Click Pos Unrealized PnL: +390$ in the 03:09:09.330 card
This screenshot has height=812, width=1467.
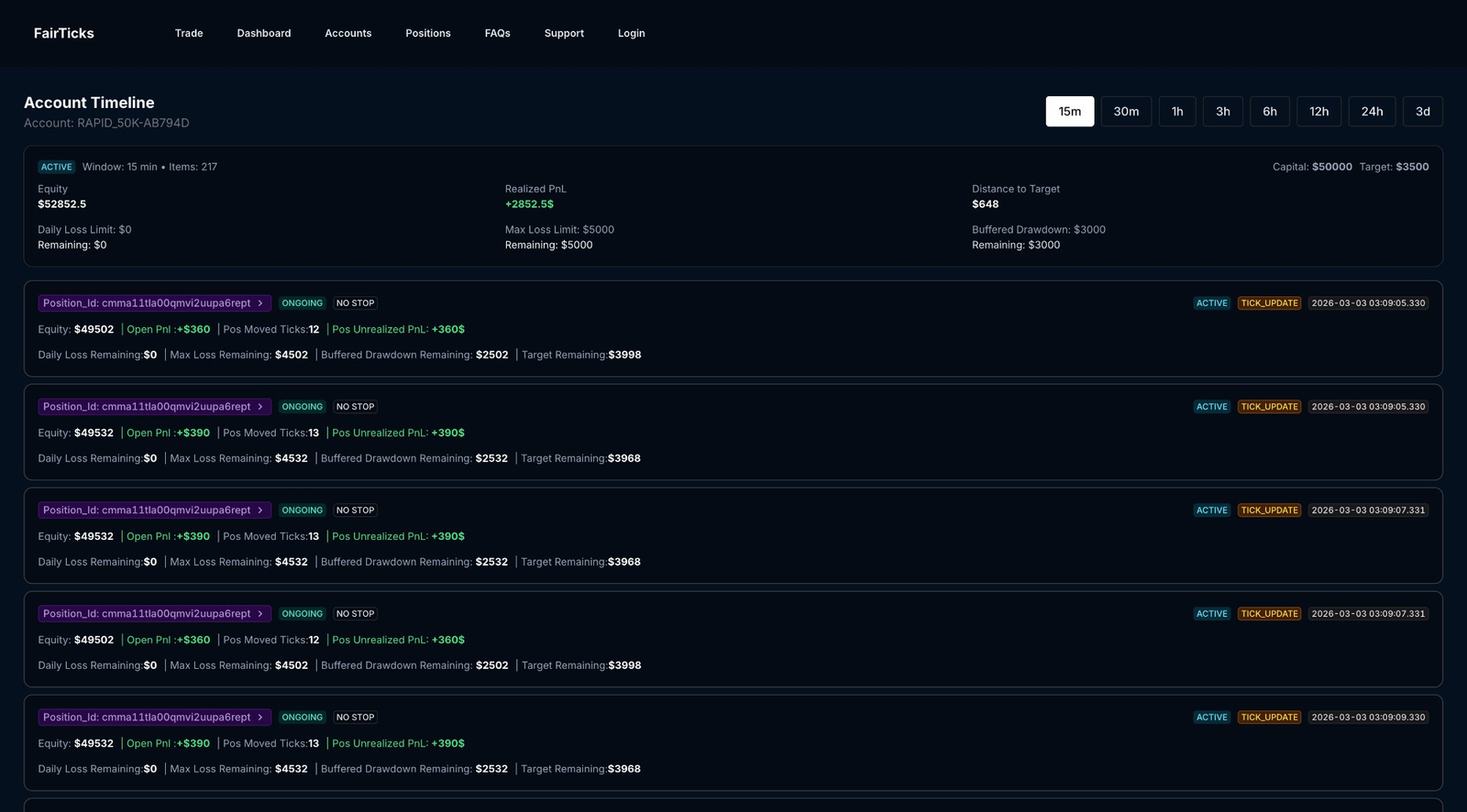pos(398,743)
